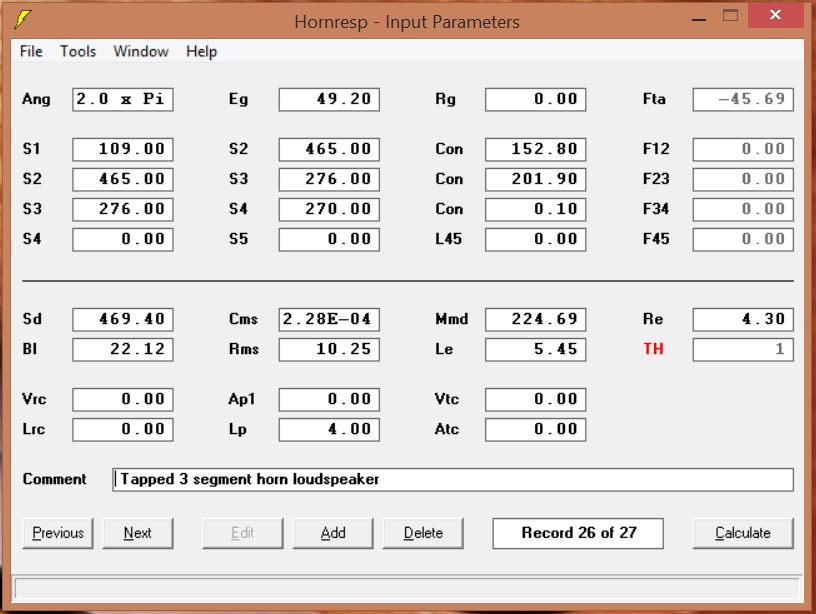
Task: Click the S5 input field
Action: (x=329, y=239)
